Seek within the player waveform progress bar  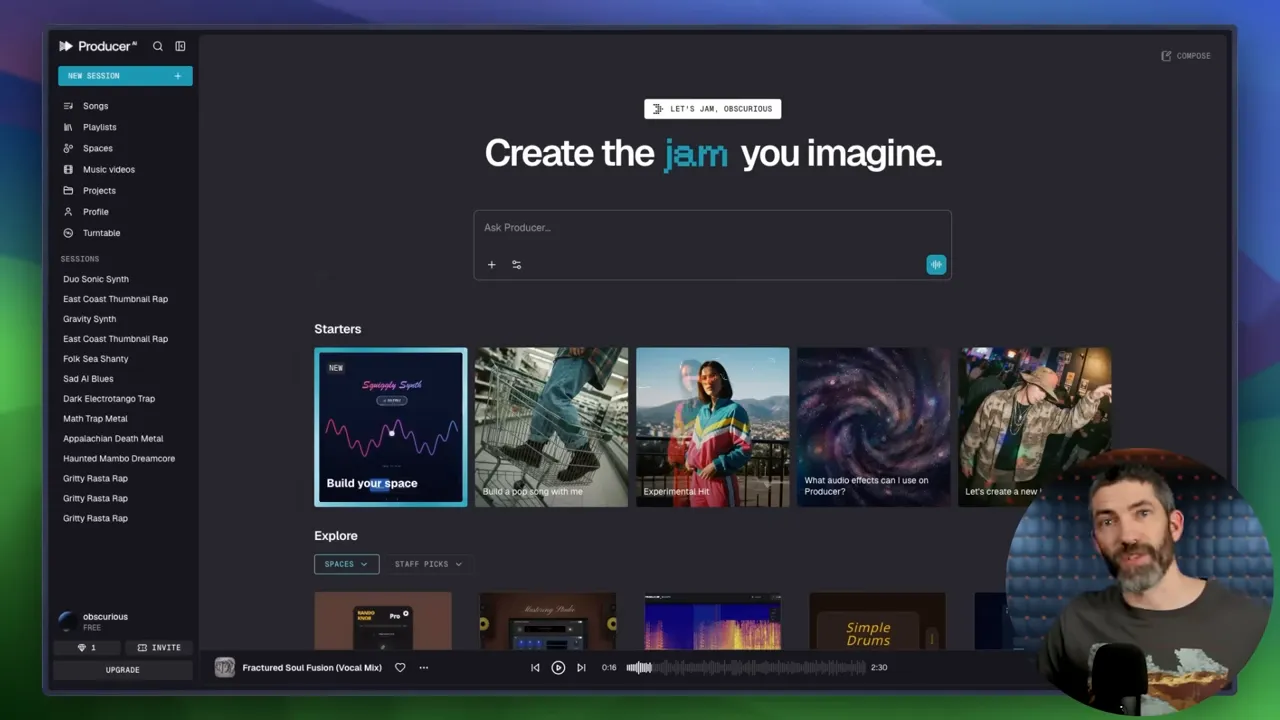point(746,667)
